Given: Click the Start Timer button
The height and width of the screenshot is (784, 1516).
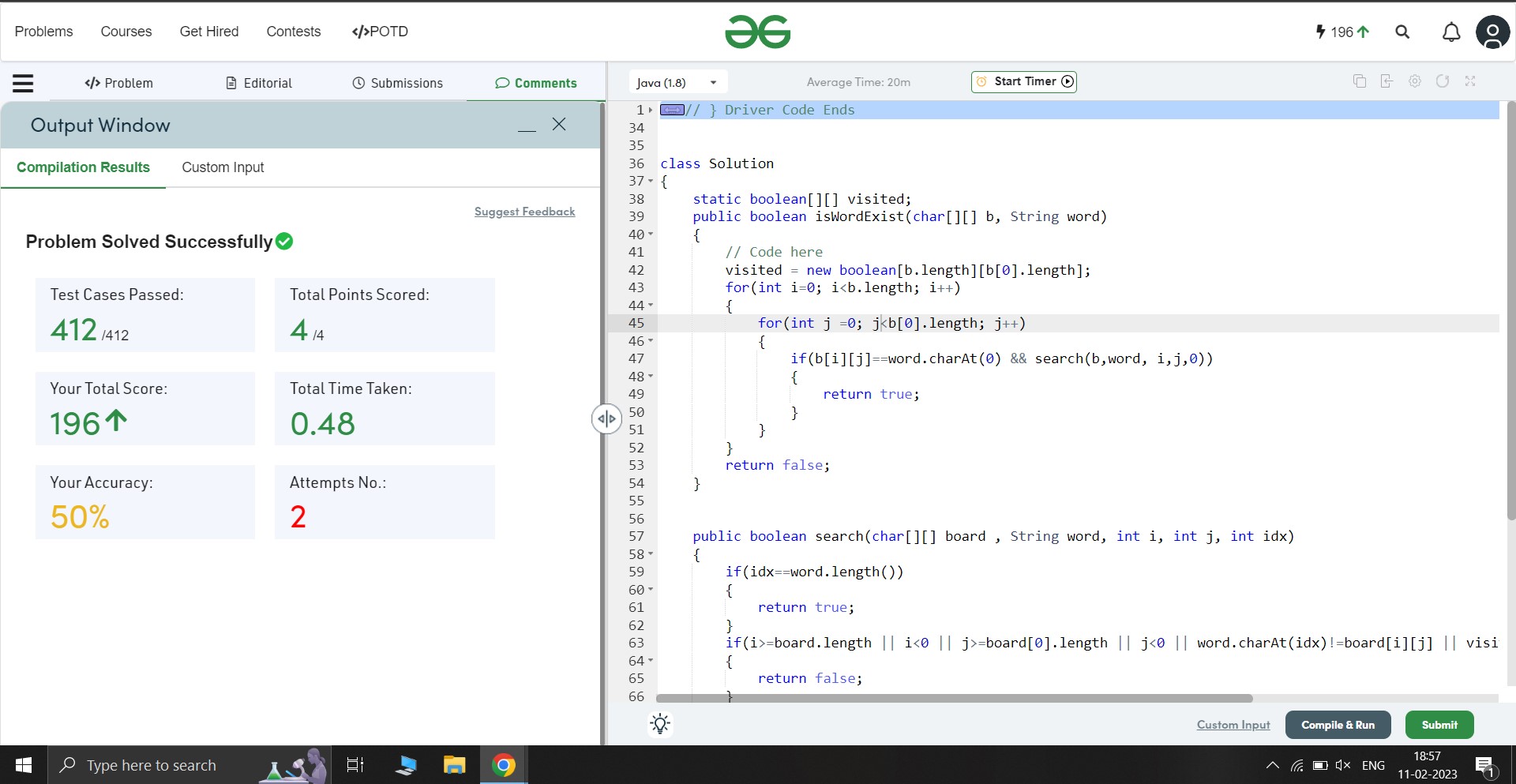Looking at the screenshot, I should click(x=1024, y=81).
